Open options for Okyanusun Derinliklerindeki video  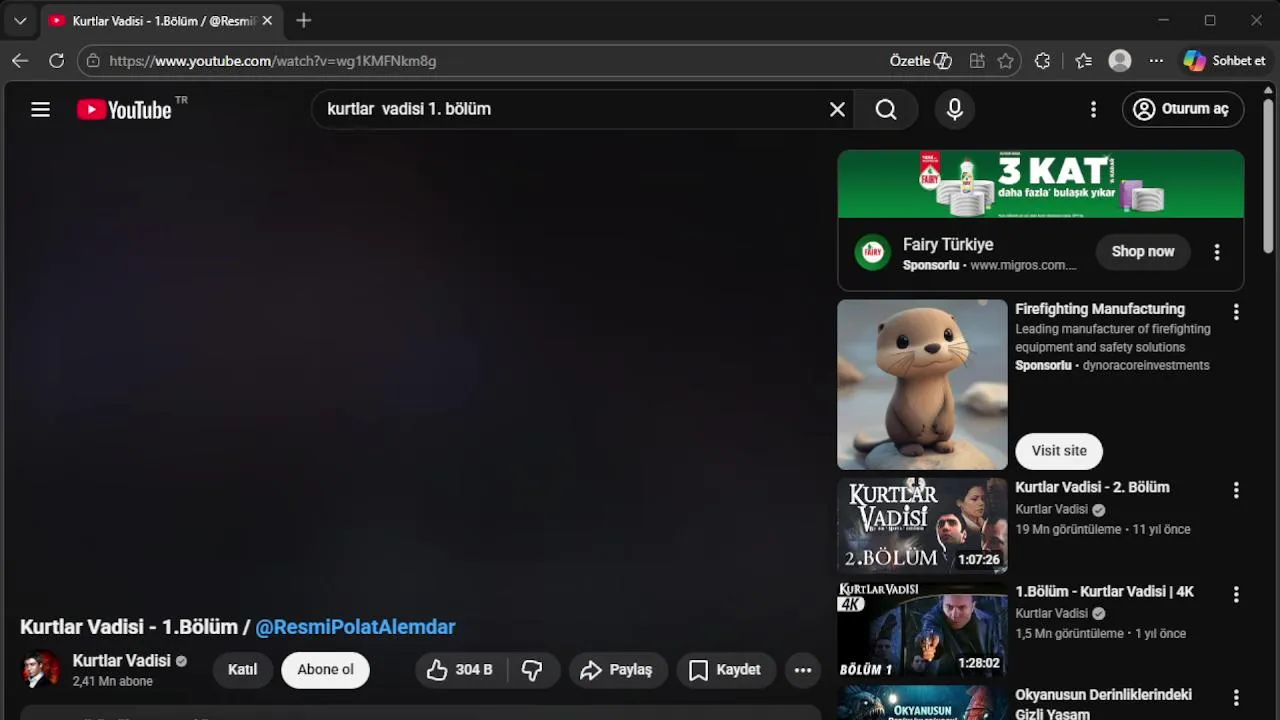coord(1236,698)
